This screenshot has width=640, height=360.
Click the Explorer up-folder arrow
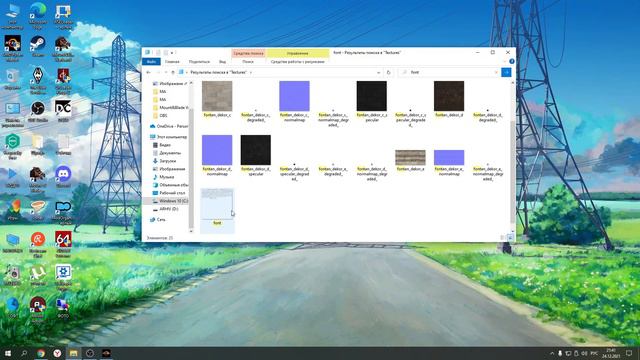pos(173,72)
